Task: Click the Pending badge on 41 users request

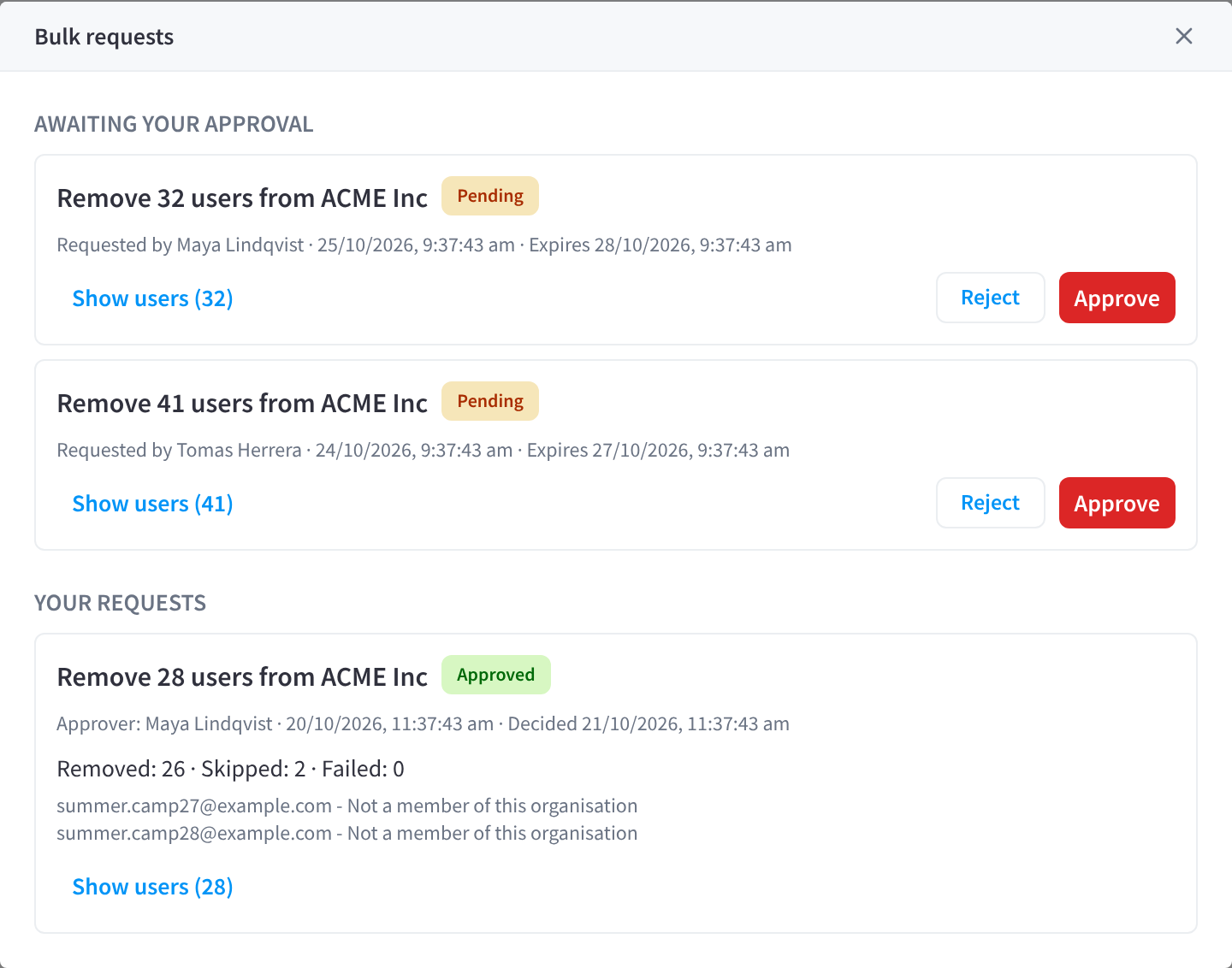Action: pos(490,401)
